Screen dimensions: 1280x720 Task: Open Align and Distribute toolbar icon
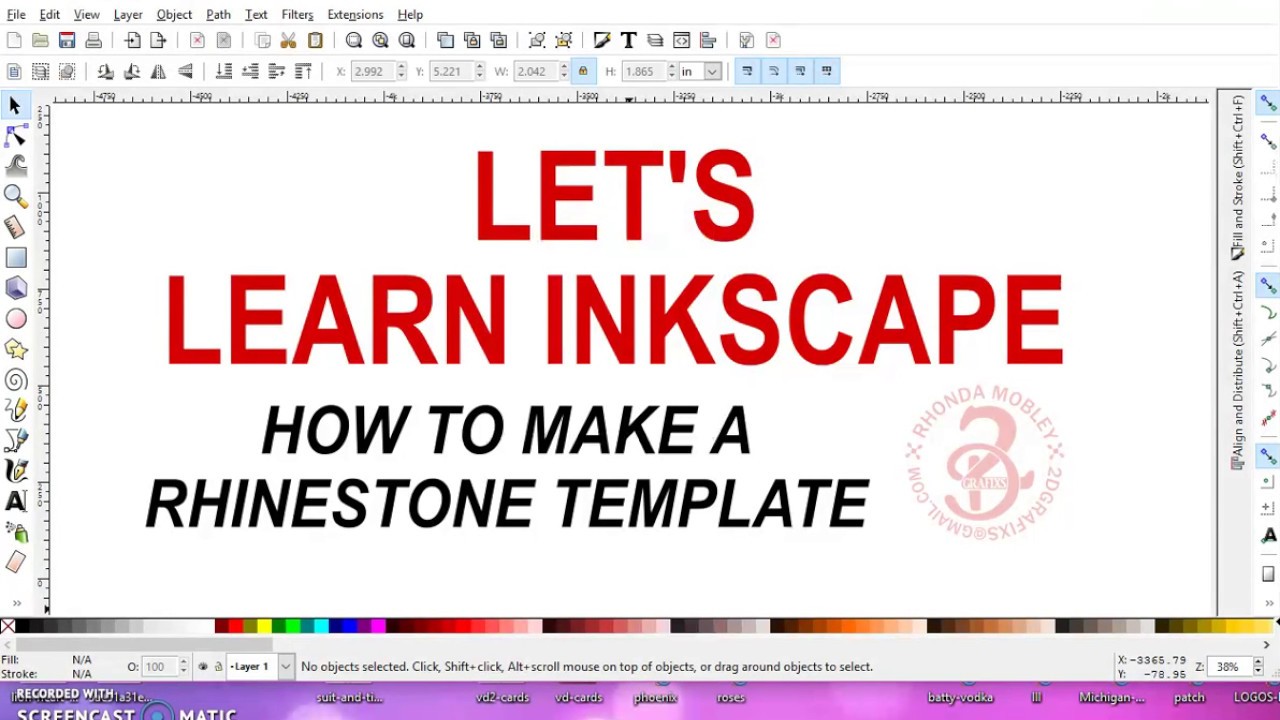[x=708, y=40]
